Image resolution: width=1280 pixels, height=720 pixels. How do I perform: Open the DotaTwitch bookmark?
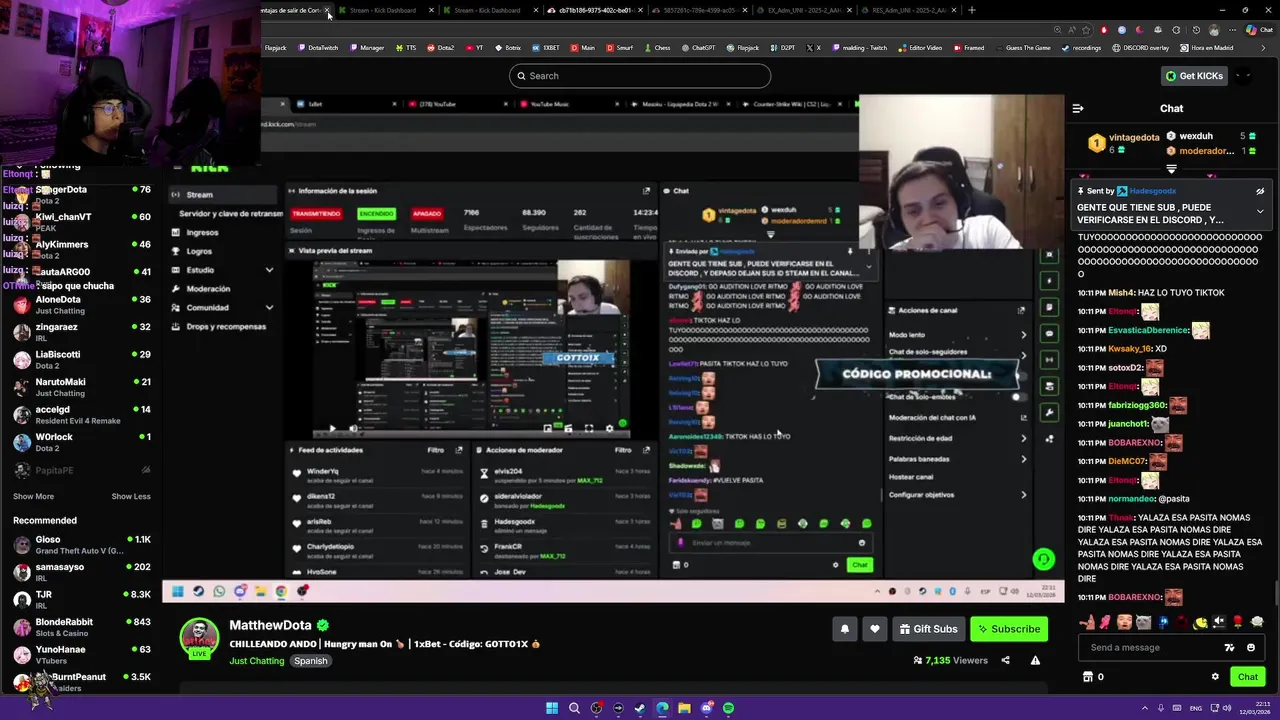[x=318, y=48]
